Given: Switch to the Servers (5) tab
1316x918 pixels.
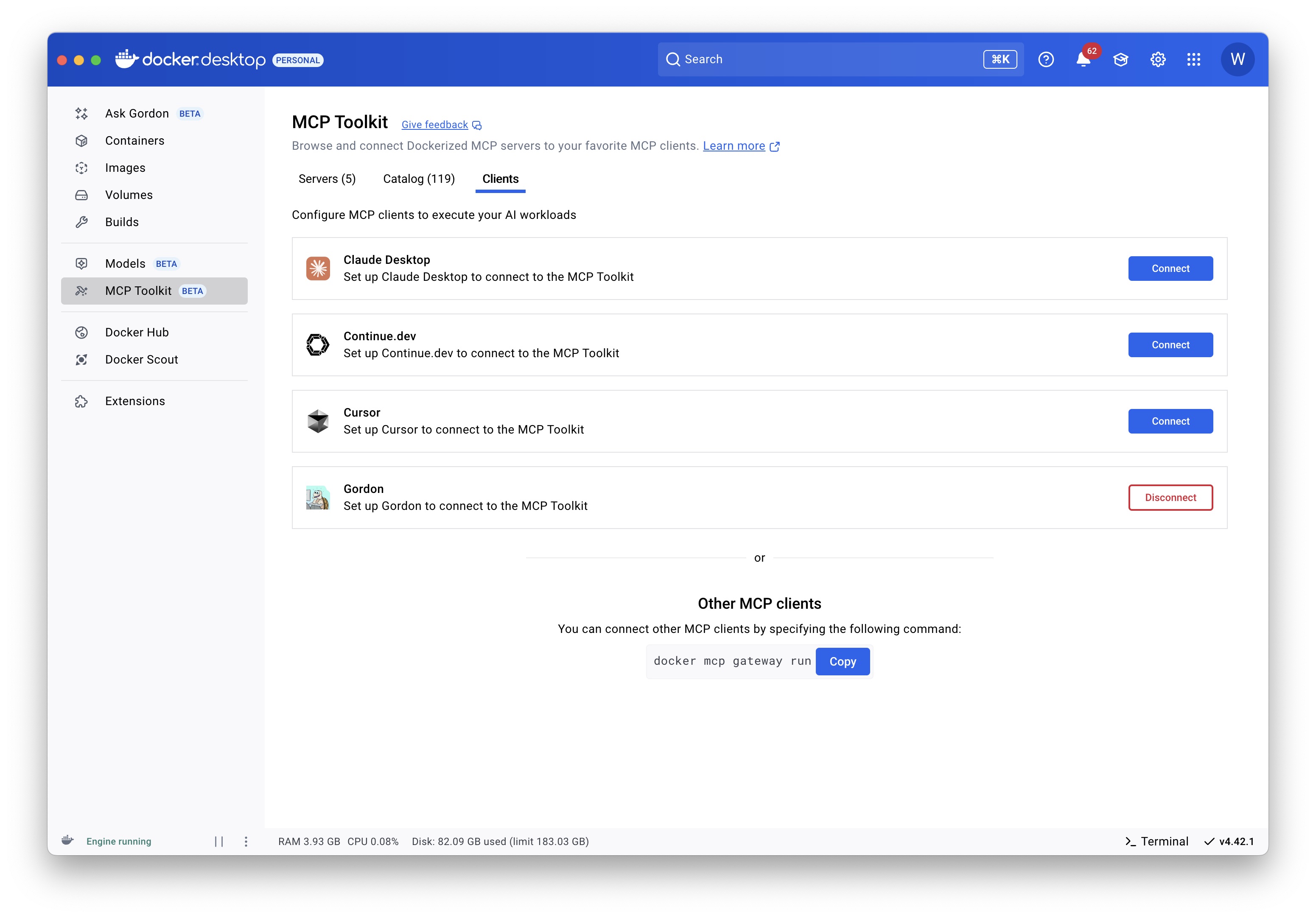Looking at the screenshot, I should [x=327, y=179].
